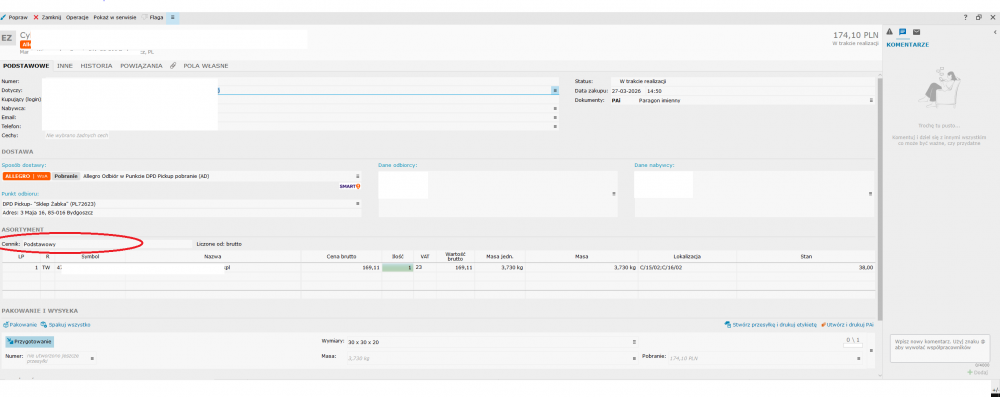The height and width of the screenshot is (397, 1000).
Task: Switch to the INNE tab
Action: tap(64, 66)
